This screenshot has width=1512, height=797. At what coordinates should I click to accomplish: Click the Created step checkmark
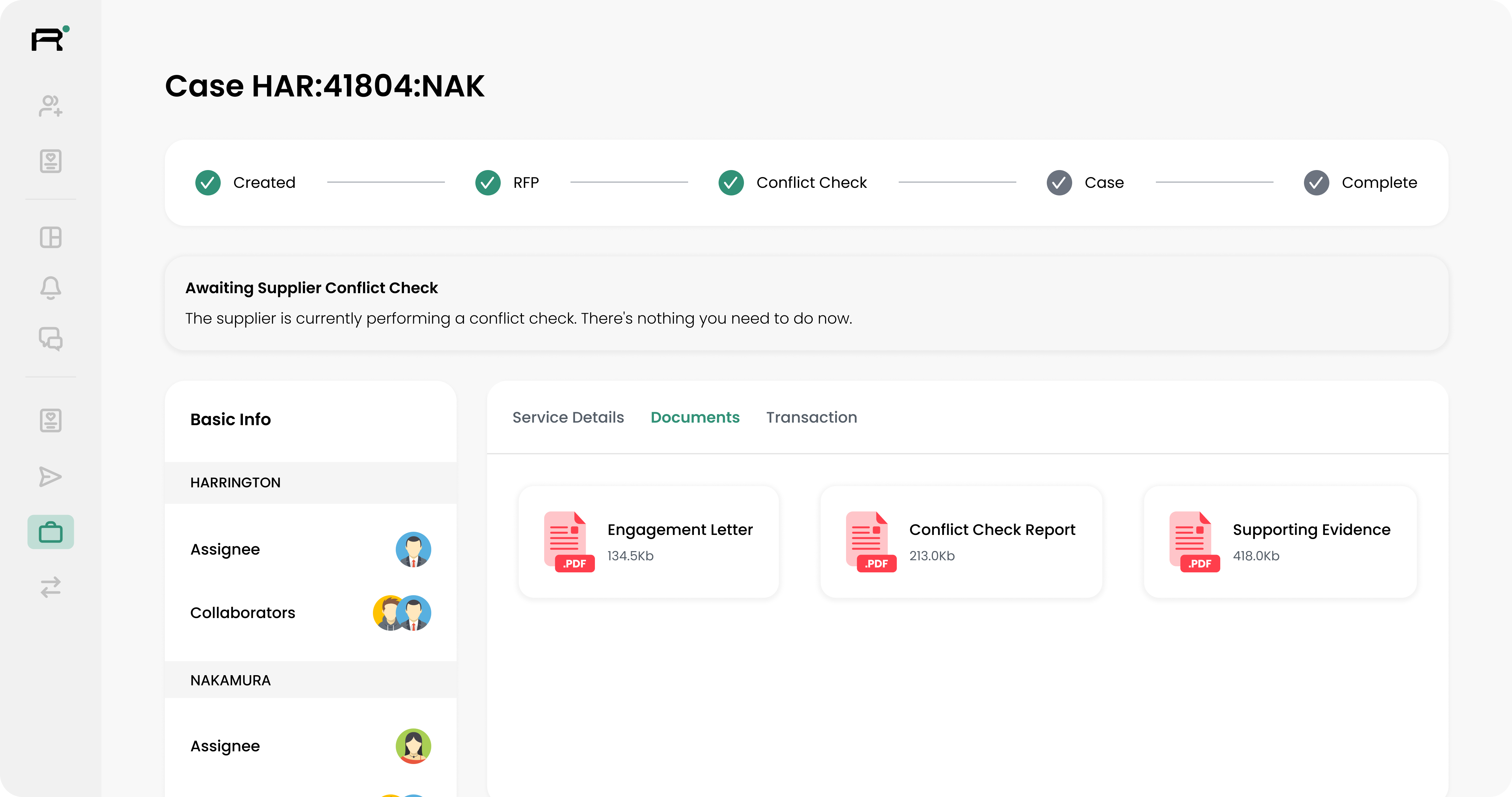click(x=208, y=183)
